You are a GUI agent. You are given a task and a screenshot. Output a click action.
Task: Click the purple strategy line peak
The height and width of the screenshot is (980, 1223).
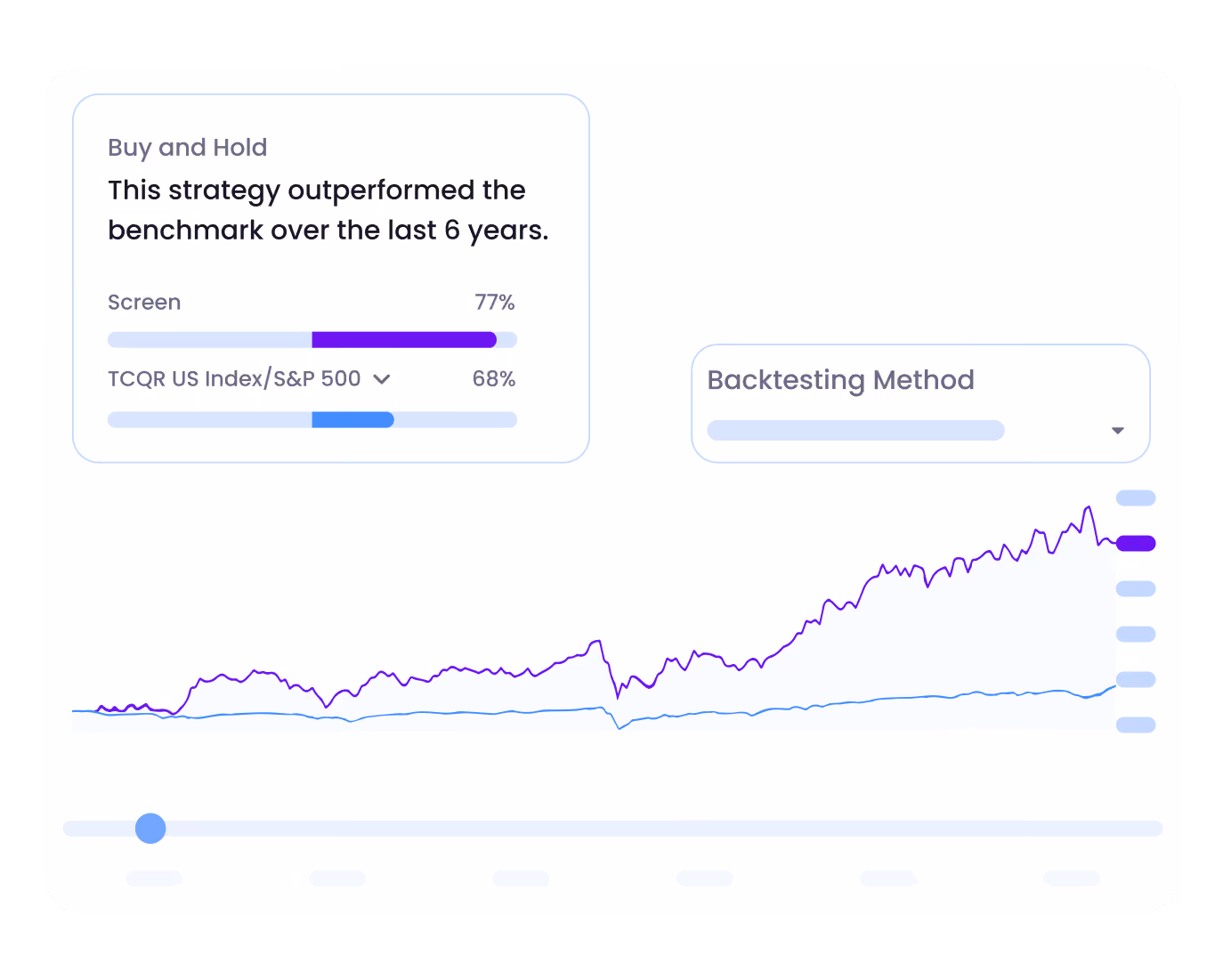pos(1088,508)
